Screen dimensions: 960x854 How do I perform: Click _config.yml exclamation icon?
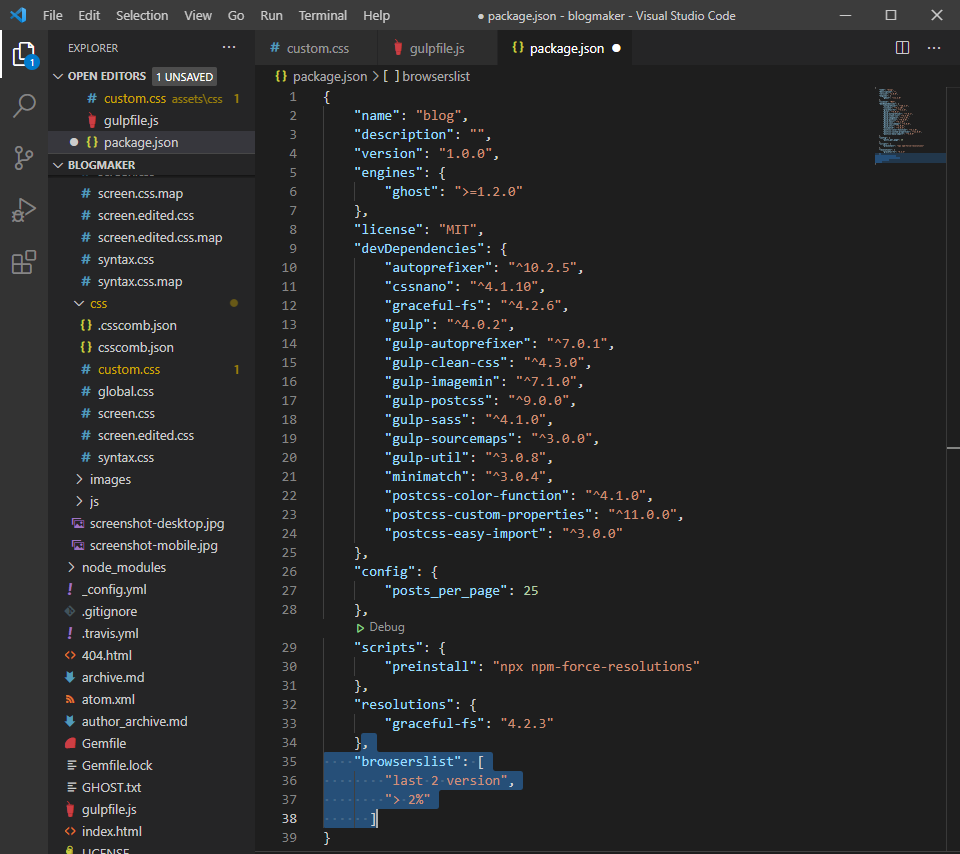click(70, 589)
